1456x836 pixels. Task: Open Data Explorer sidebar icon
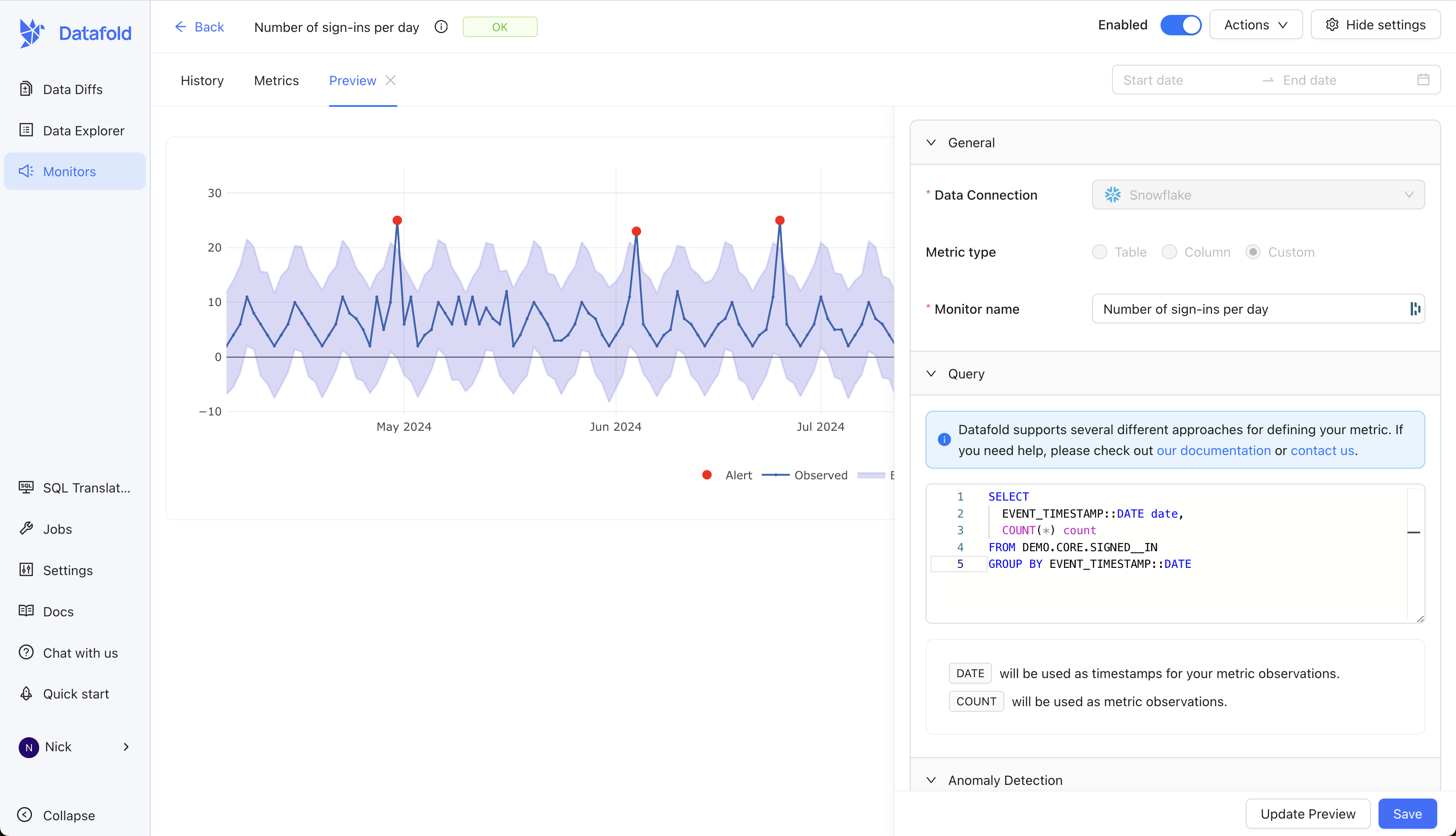(26, 130)
